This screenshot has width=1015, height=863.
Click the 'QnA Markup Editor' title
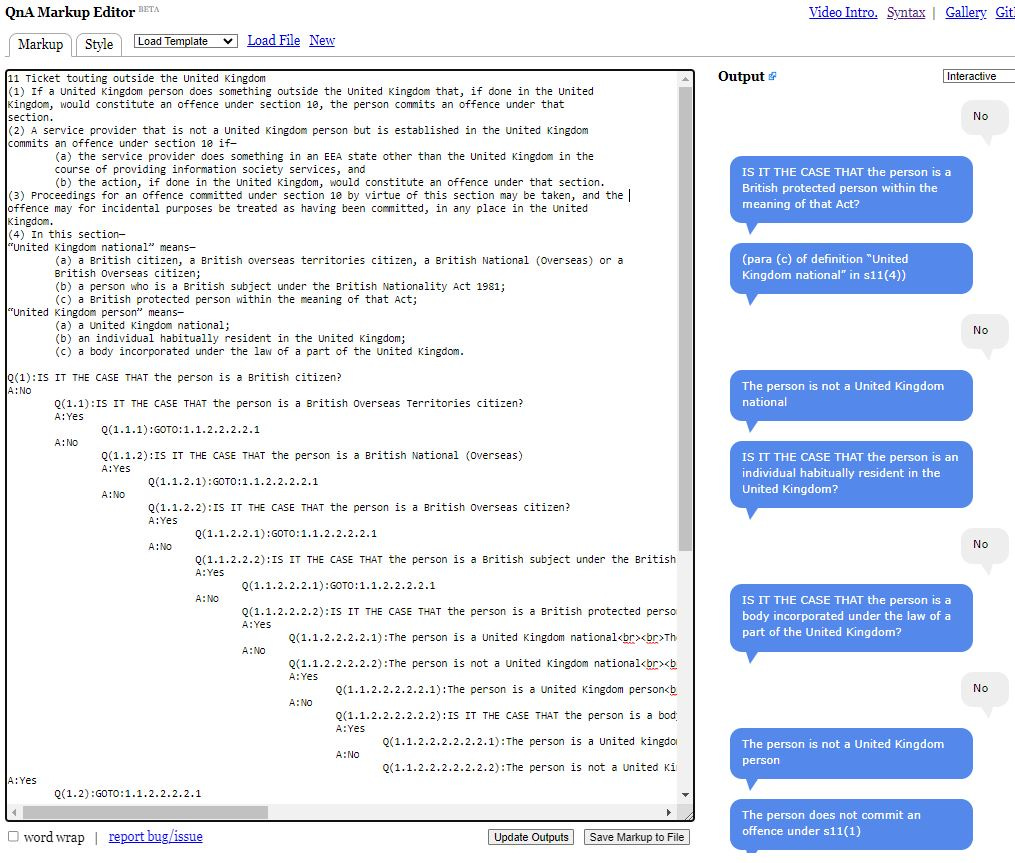tap(70, 12)
